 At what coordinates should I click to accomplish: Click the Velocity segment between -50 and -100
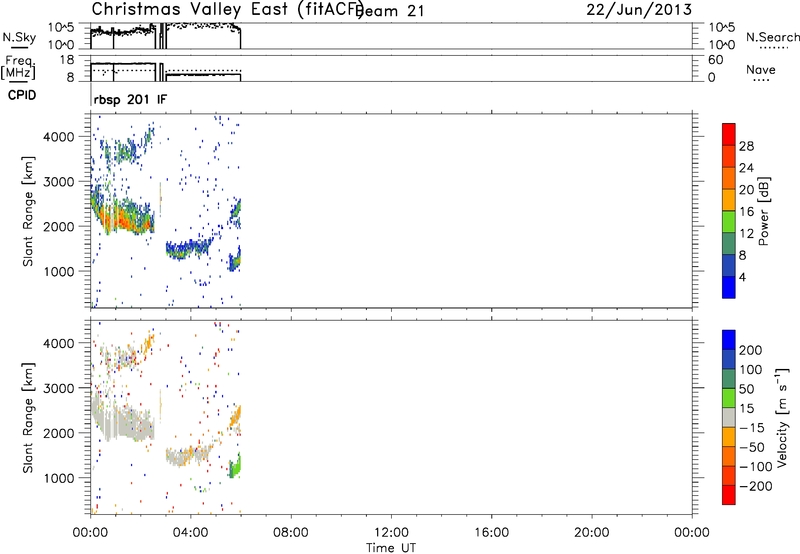click(x=729, y=457)
